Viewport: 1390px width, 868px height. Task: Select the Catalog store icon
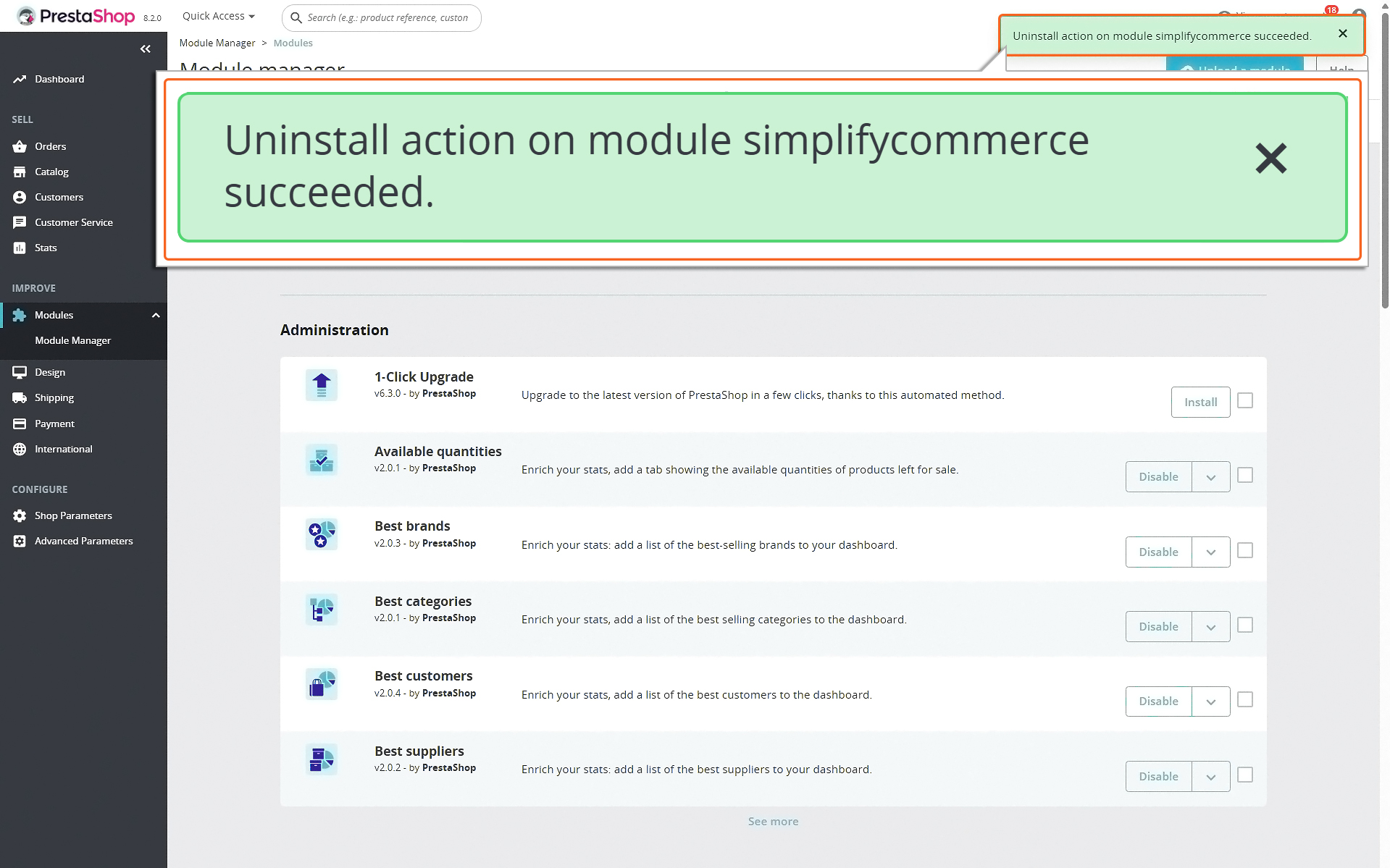(20, 172)
